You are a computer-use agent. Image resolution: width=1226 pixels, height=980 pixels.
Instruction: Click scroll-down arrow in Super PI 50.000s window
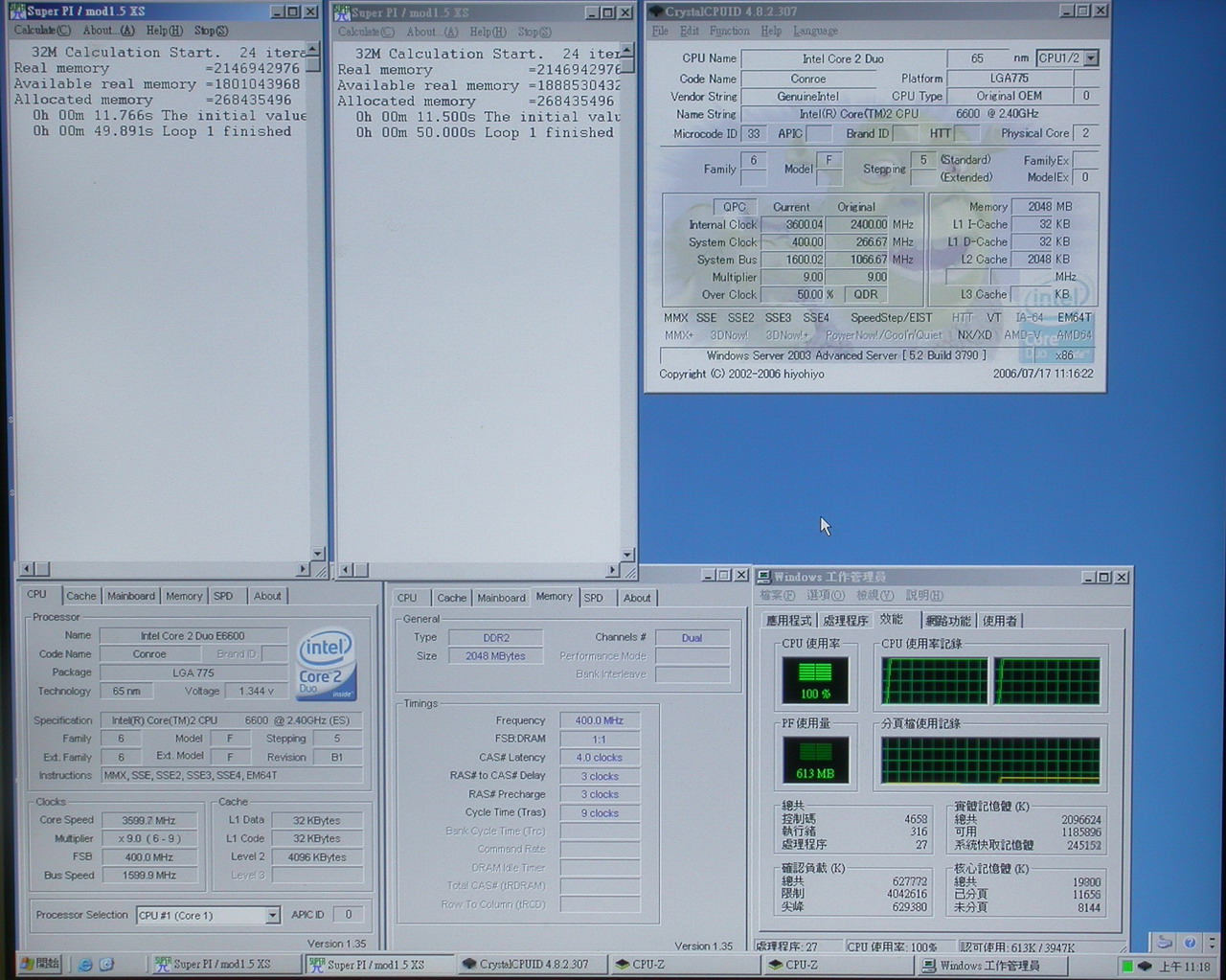coord(627,555)
